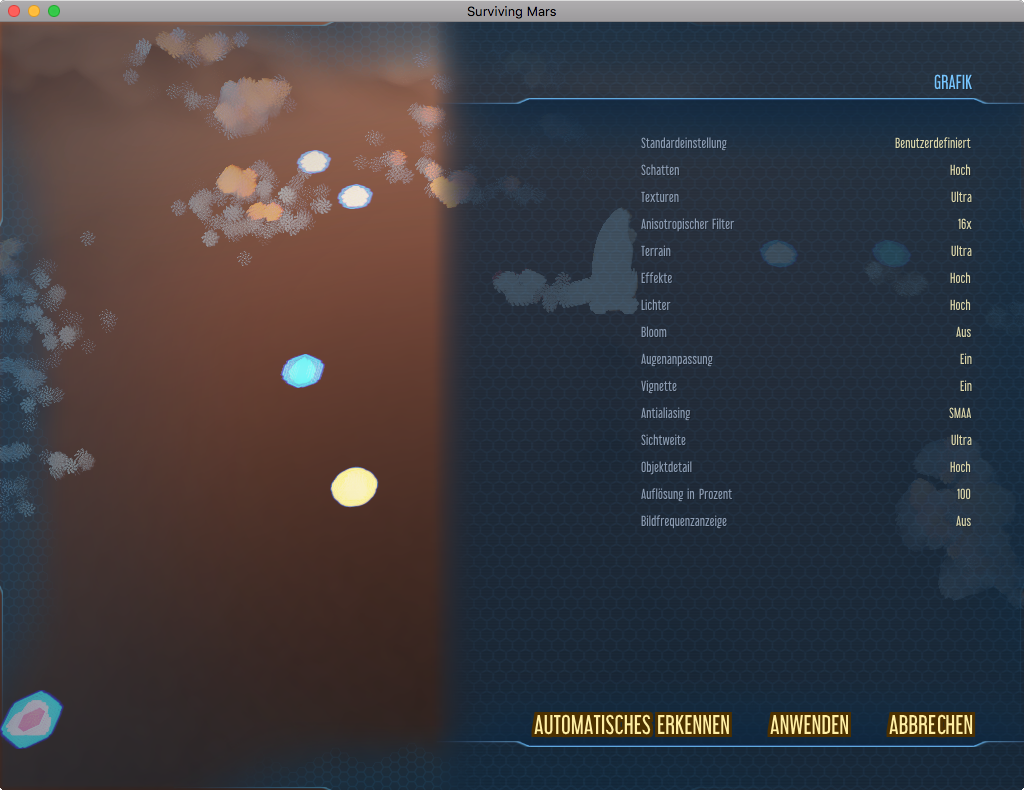Click the Aus value for Bildfrequenzanzeige
The height and width of the screenshot is (790, 1024).
963,521
